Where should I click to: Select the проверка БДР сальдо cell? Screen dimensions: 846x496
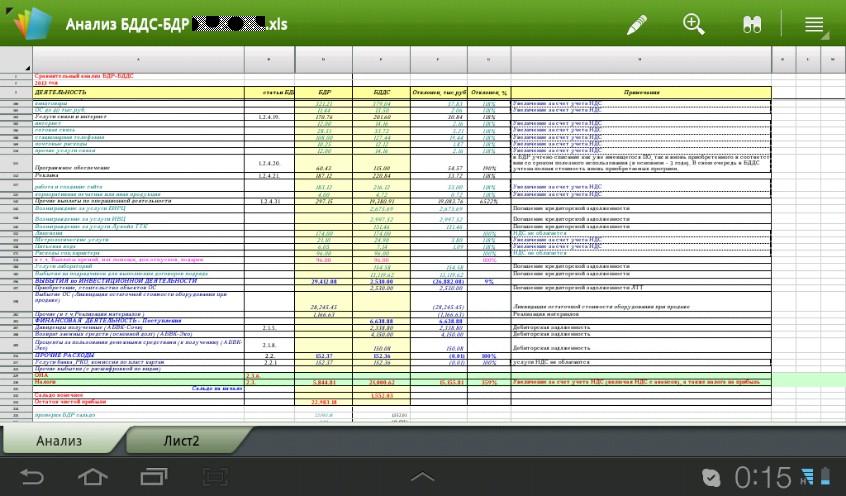click(x=138, y=415)
